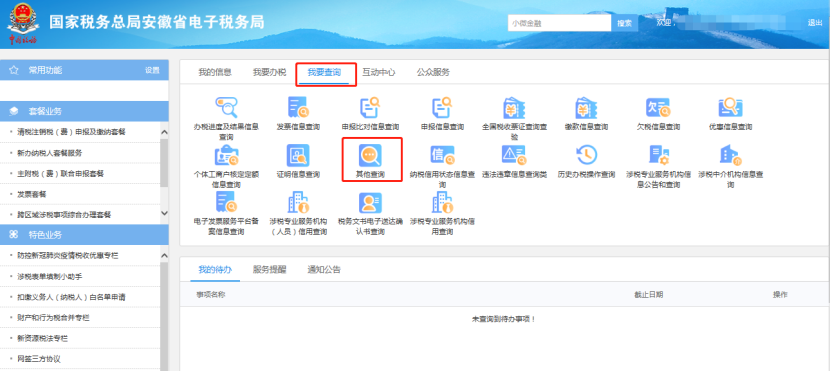Show the 我的待办 tab
The height and width of the screenshot is (372, 831).
[215, 270]
